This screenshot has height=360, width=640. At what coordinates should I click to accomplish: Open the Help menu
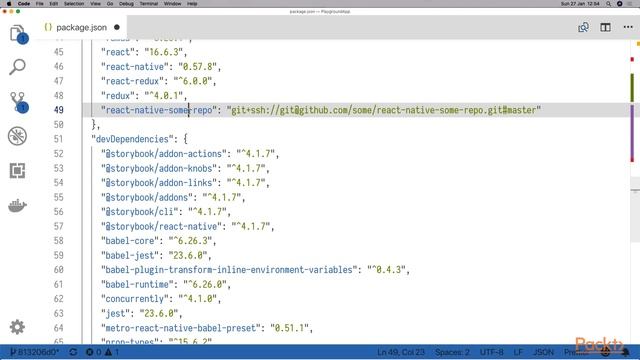point(192,4)
